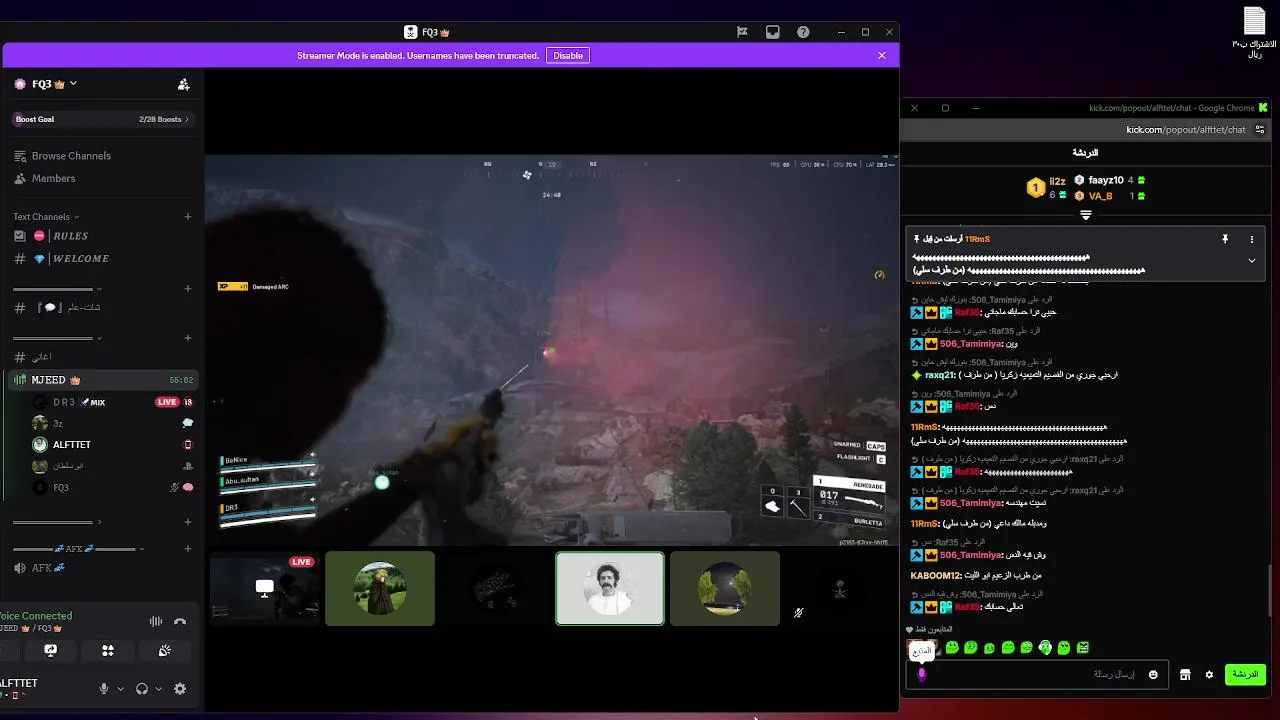The width and height of the screenshot is (1280, 720).
Task: Open the Activities launcher button
Action: tap(108, 650)
